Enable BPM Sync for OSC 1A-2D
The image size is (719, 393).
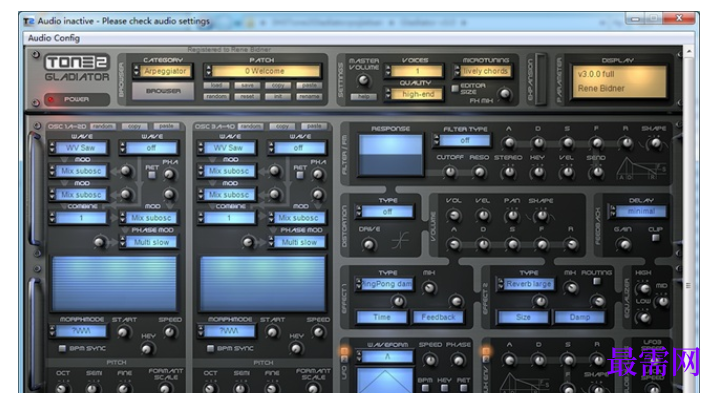(62, 349)
